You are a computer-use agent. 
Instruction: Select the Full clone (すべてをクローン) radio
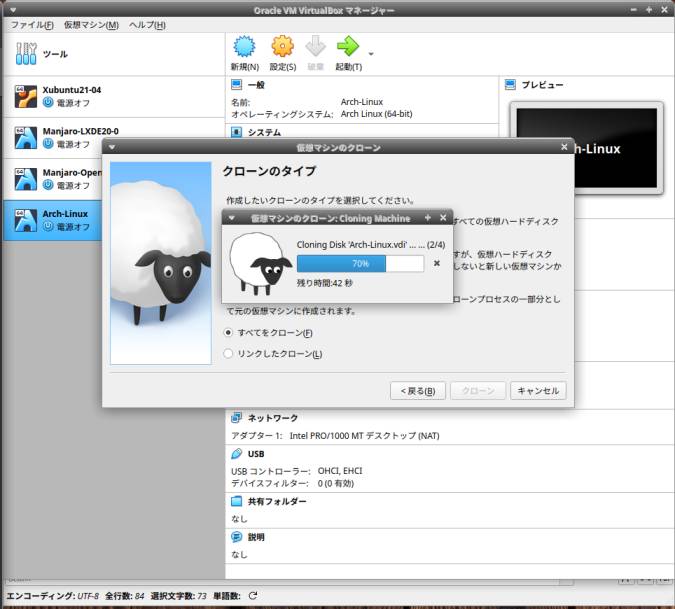228,333
